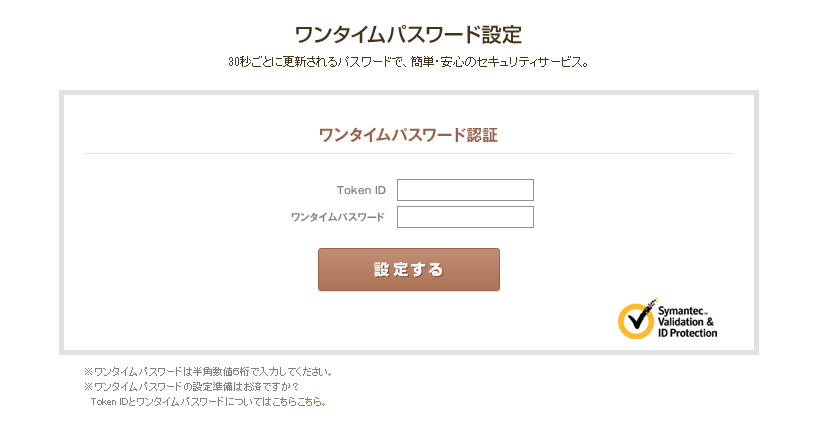823x435 pixels.
Task: Focus the ワンタイムパスワード input box
Action: (465, 217)
